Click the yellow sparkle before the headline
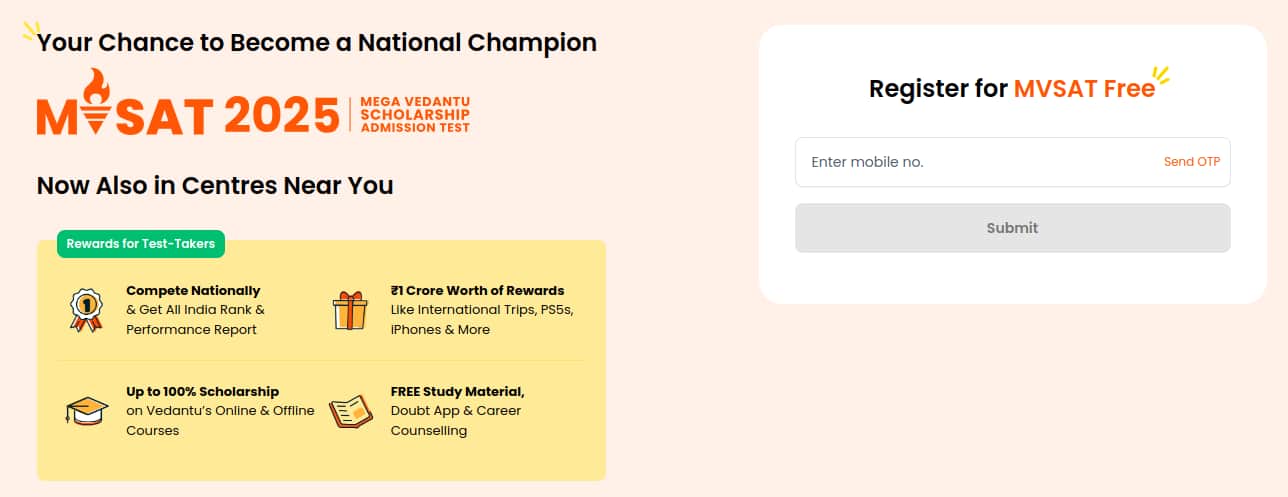This screenshot has height=497, width=1288. 29,30
